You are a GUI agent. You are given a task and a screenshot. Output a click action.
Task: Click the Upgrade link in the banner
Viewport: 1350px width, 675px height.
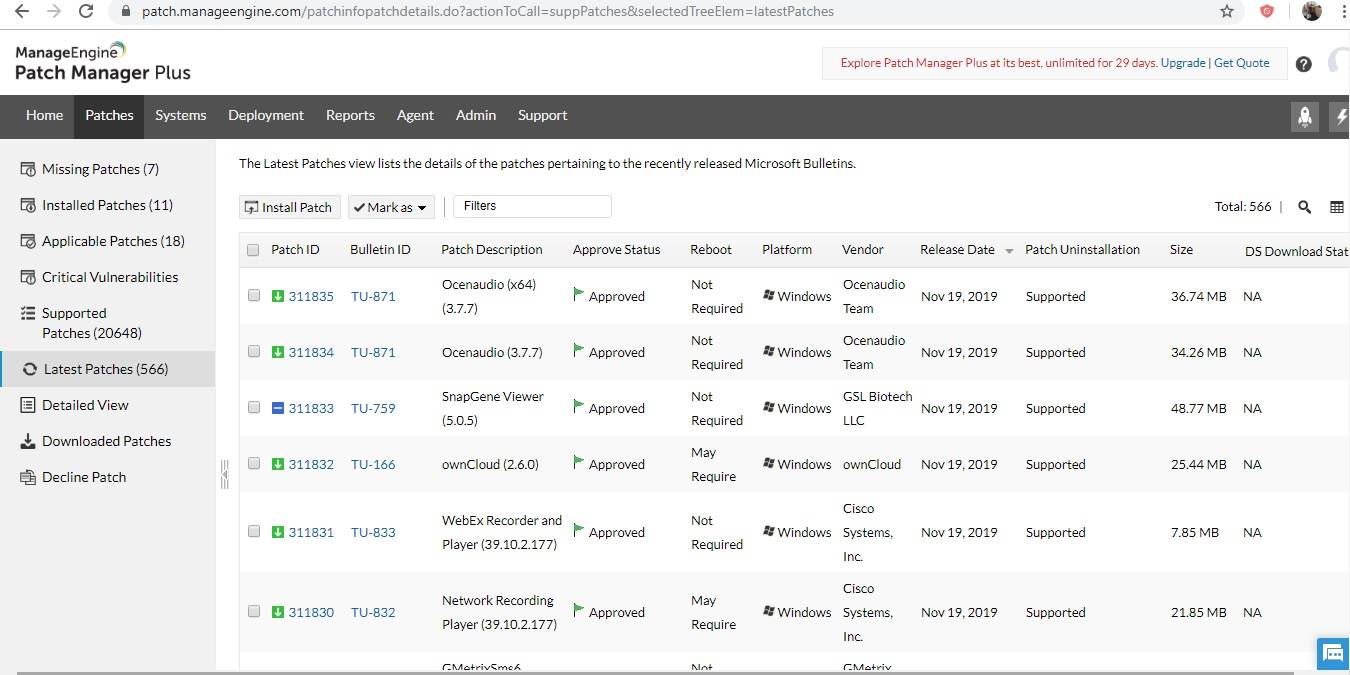(1183, 62)
